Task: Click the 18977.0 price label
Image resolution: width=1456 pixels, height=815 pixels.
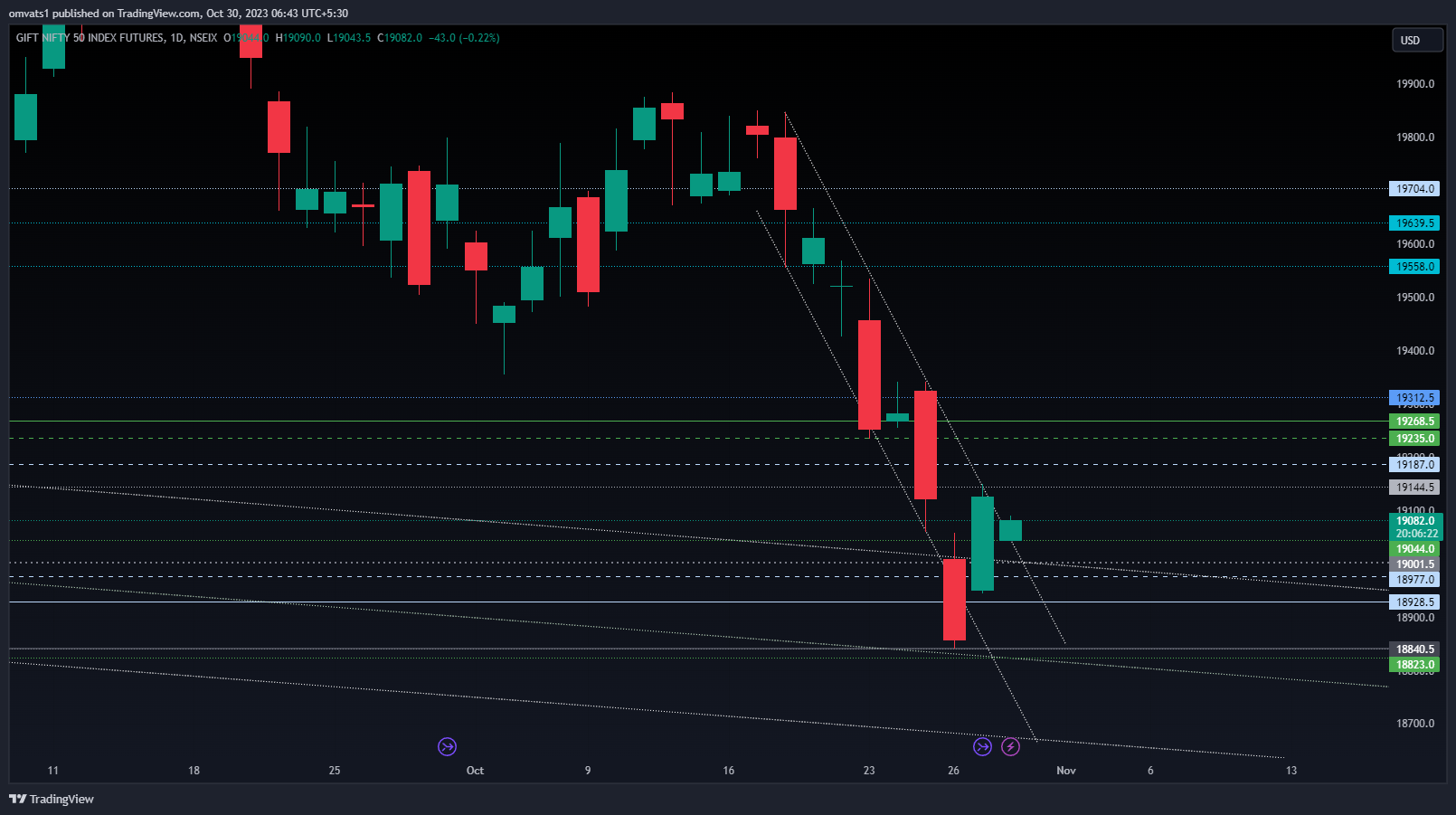Action: [x=1414, y=580]
